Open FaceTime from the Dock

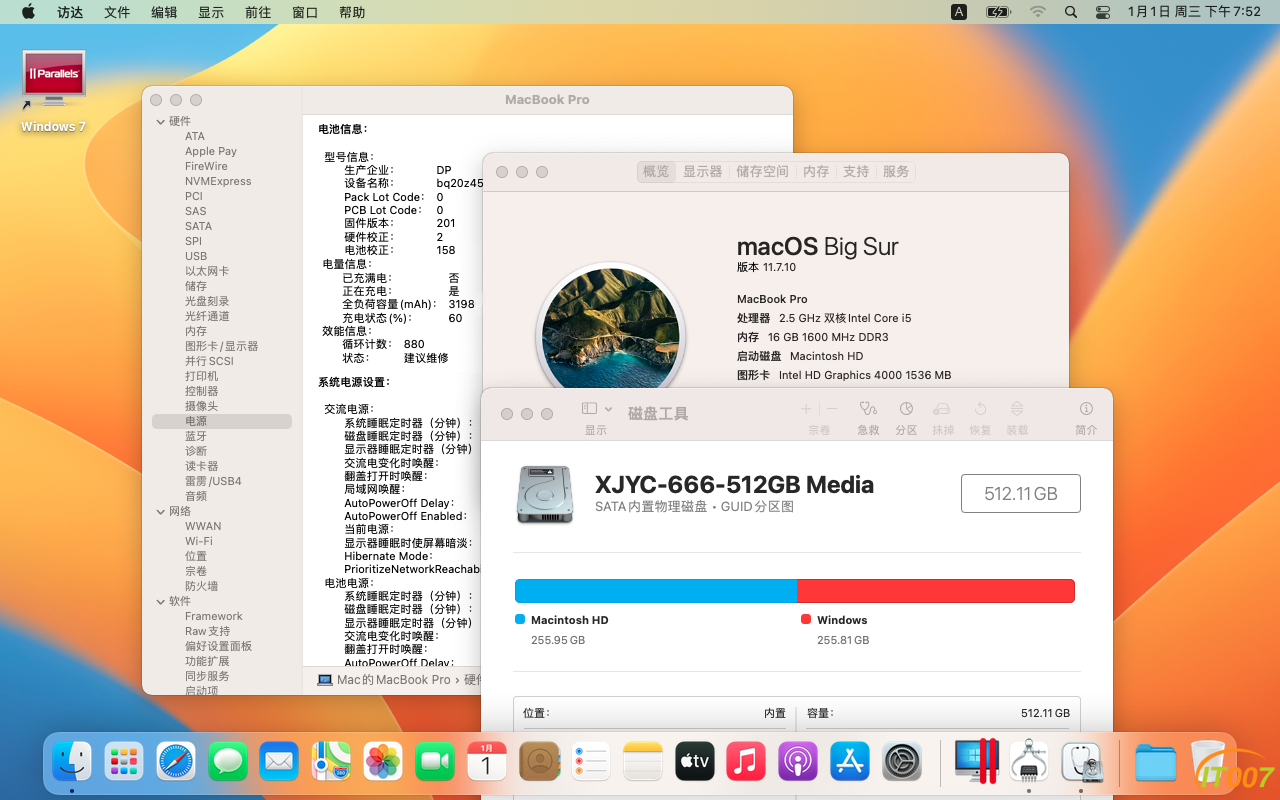(x=435, y=762)
